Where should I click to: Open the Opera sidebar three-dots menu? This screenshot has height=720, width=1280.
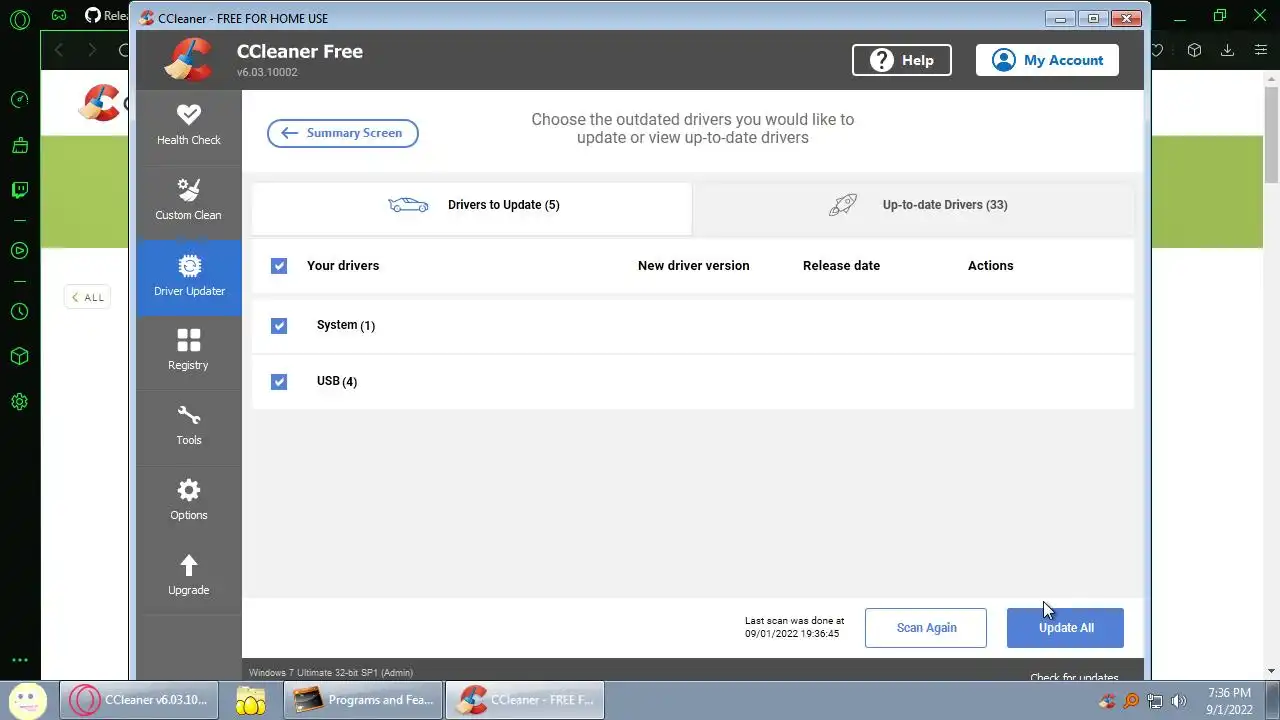pos(19,660)
